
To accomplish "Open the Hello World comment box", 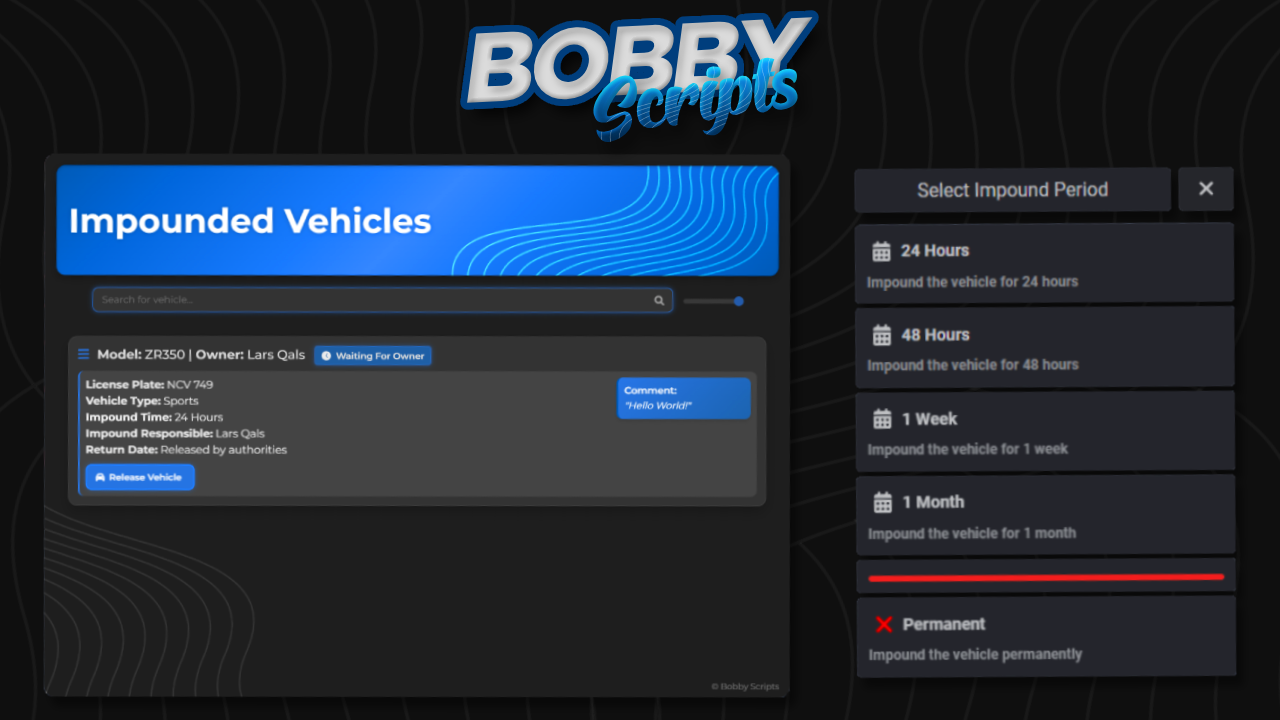I will (x=683, y=398).
